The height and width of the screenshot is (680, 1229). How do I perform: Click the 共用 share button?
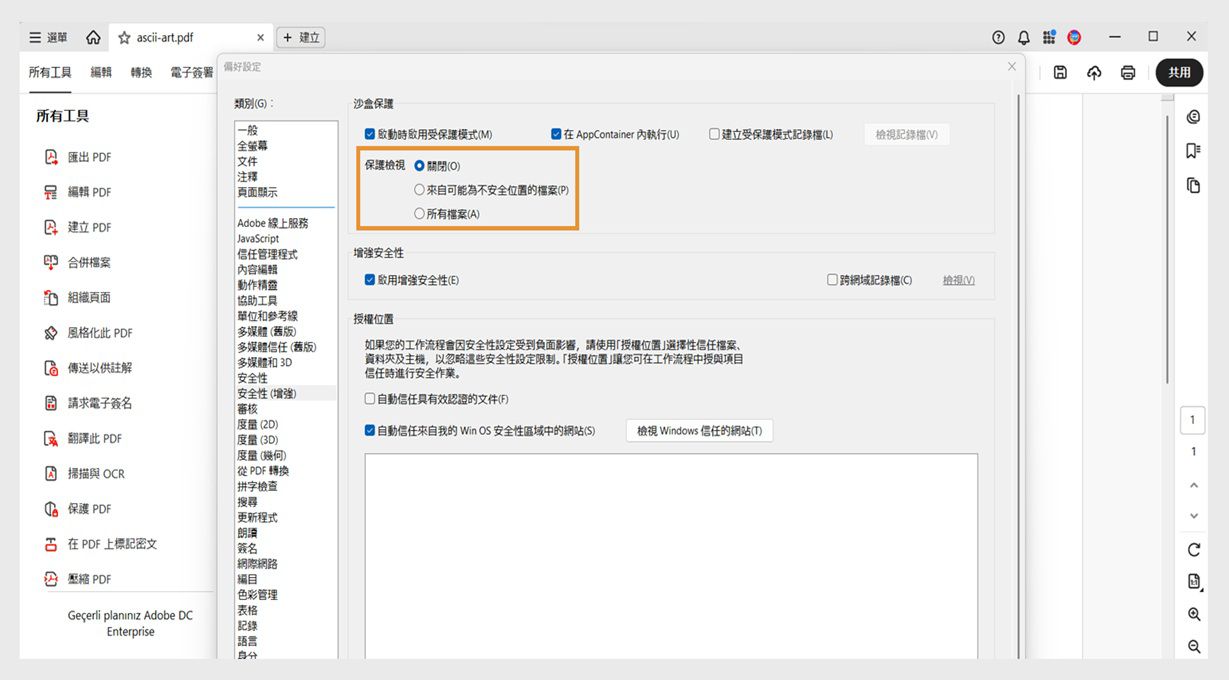(x=1179, y=72)
